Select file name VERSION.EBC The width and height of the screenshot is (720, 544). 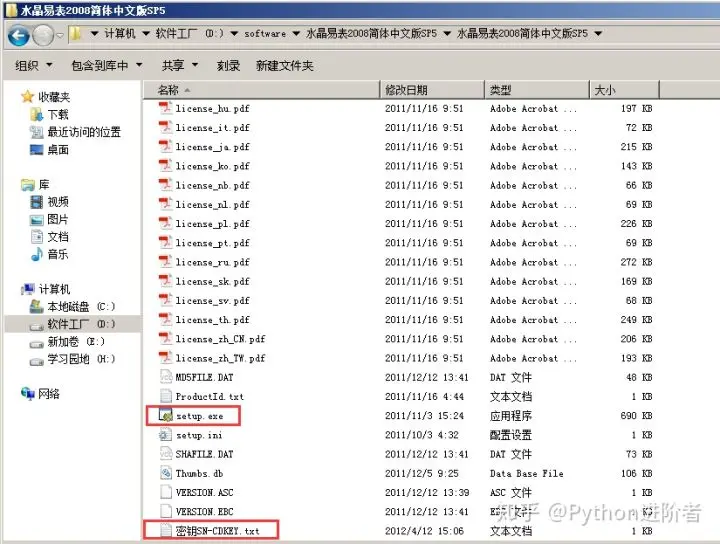[204, 512]
